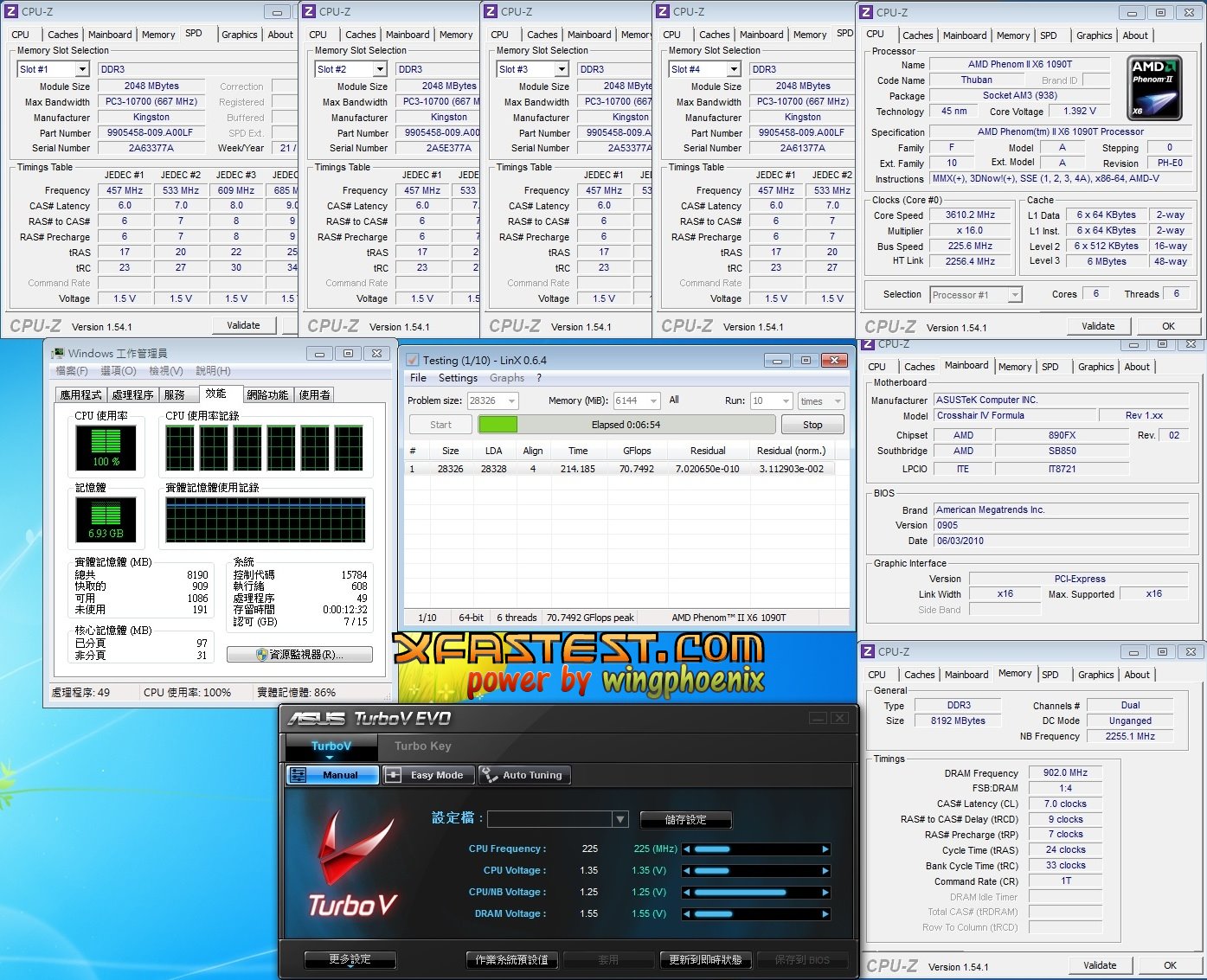
Task: Click the Auto Tuning wrench icon
Action: (x=490, y=775)
